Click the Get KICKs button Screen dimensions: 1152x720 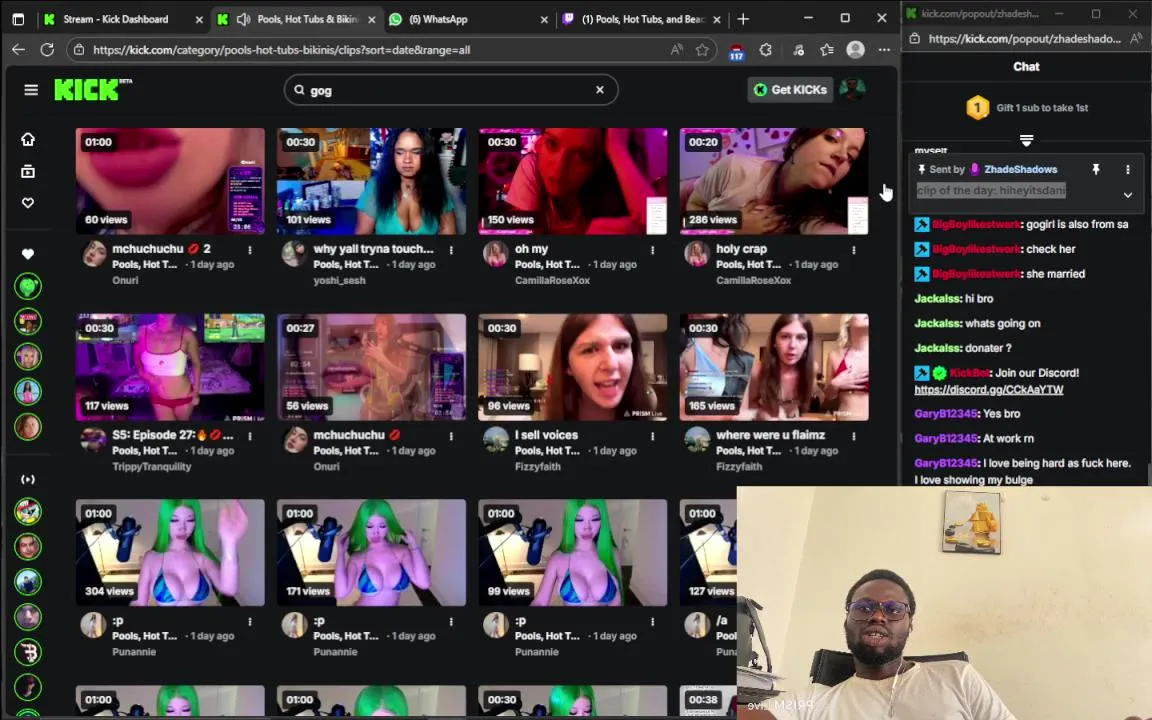click(x=791, y=90)
